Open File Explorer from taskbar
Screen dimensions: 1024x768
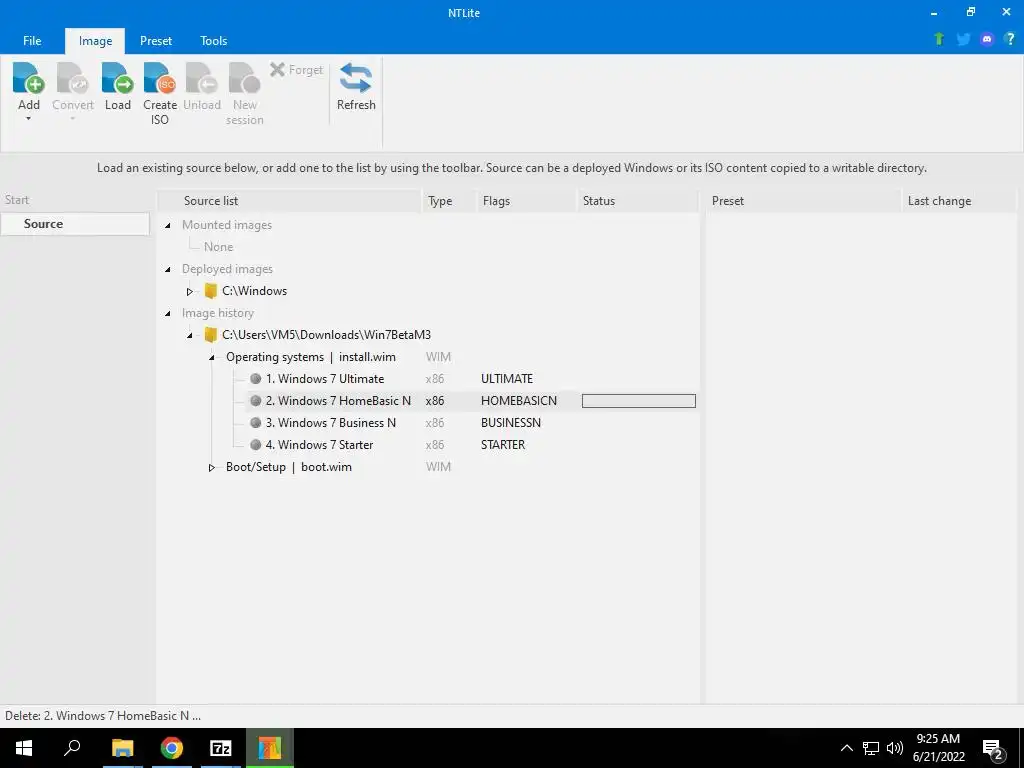pyautogui.click(x=122, y=748)
